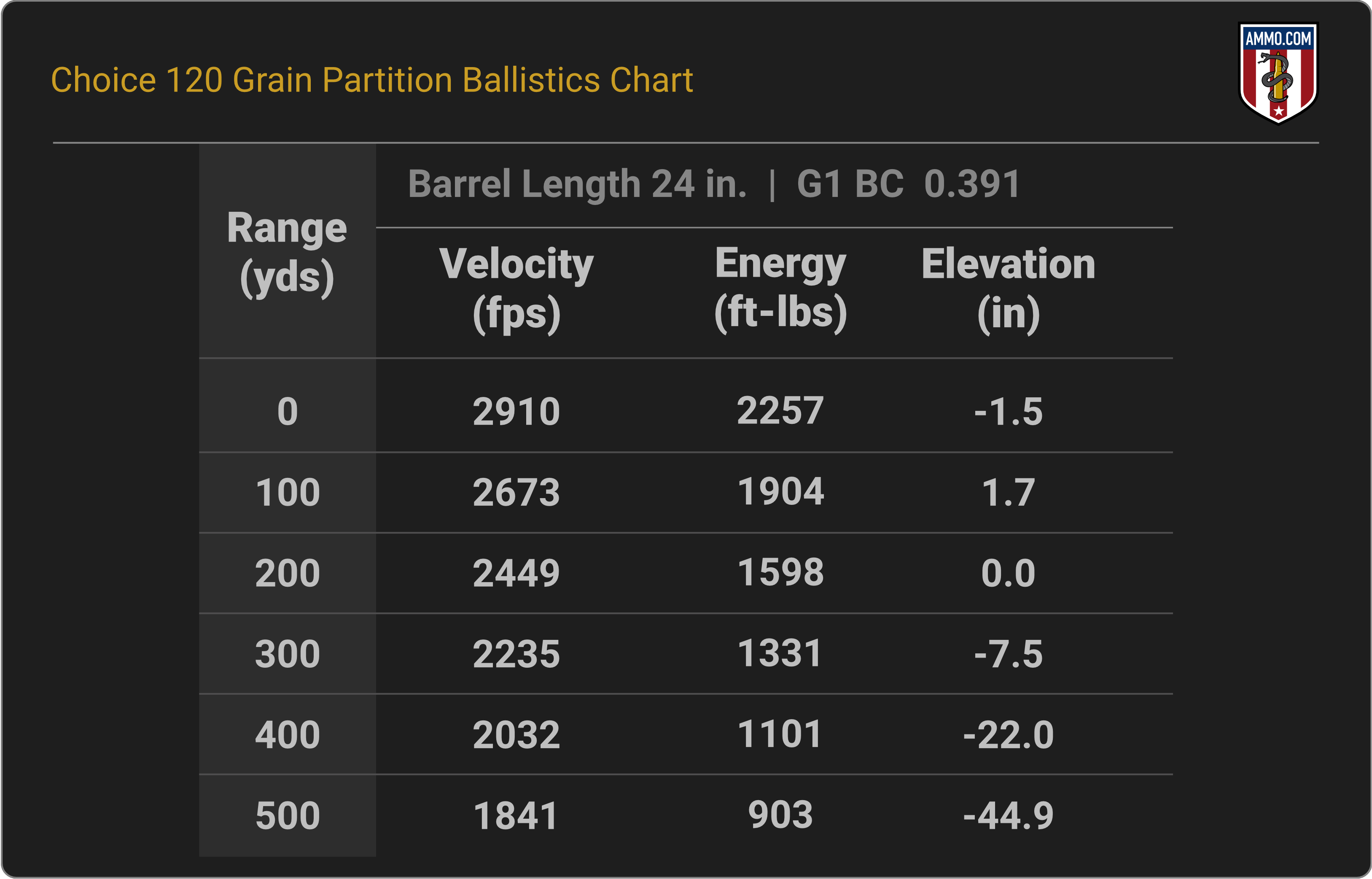
Task: Click the 2235 velocity value
Action: click(x=516, y=653)
